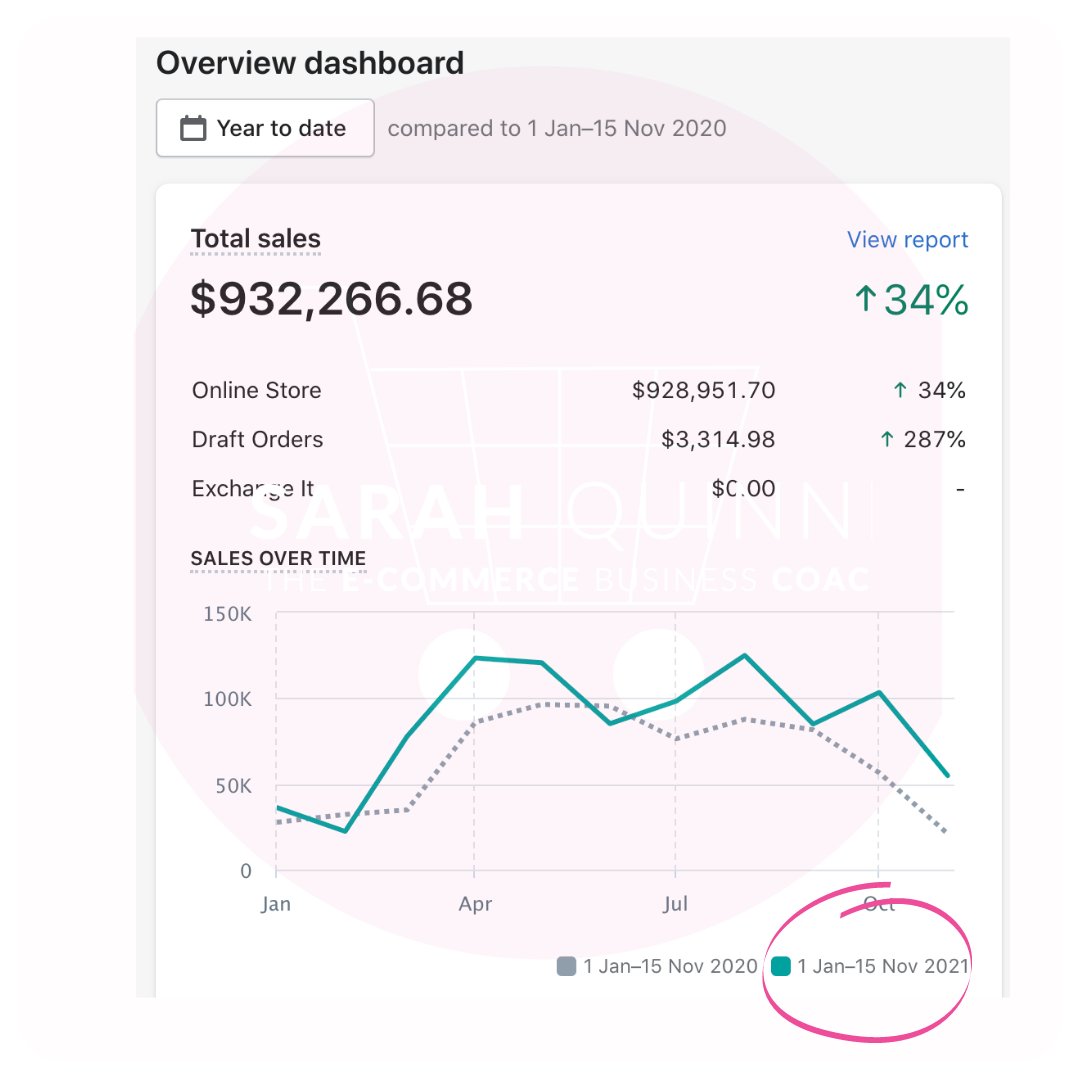Click the compared to 1 Jan–15 Nov 2020 text
This screenshot has width=1080, height=1080.
tap(557, 128)
